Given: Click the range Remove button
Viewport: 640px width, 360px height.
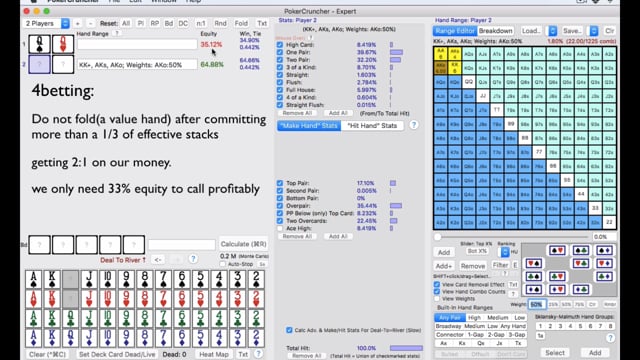Looking at the screenshot, I should (x=473, y=266).
